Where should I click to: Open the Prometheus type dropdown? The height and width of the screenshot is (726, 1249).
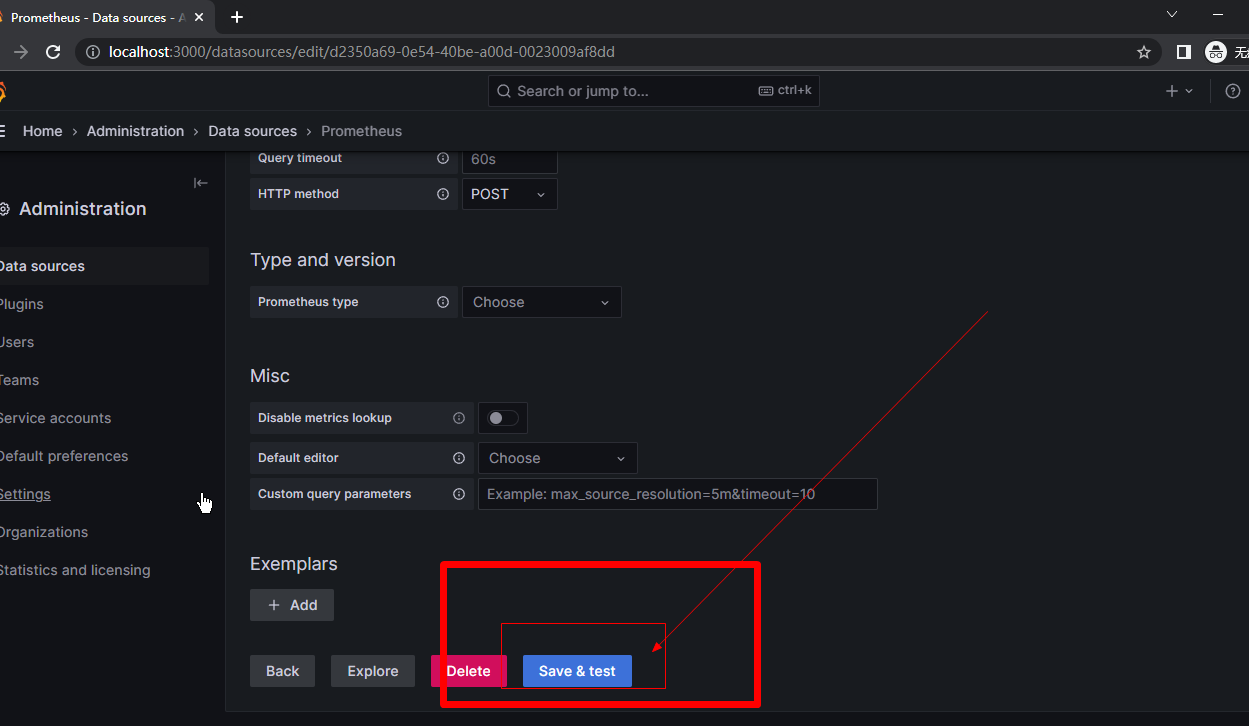tap(542, 302)
